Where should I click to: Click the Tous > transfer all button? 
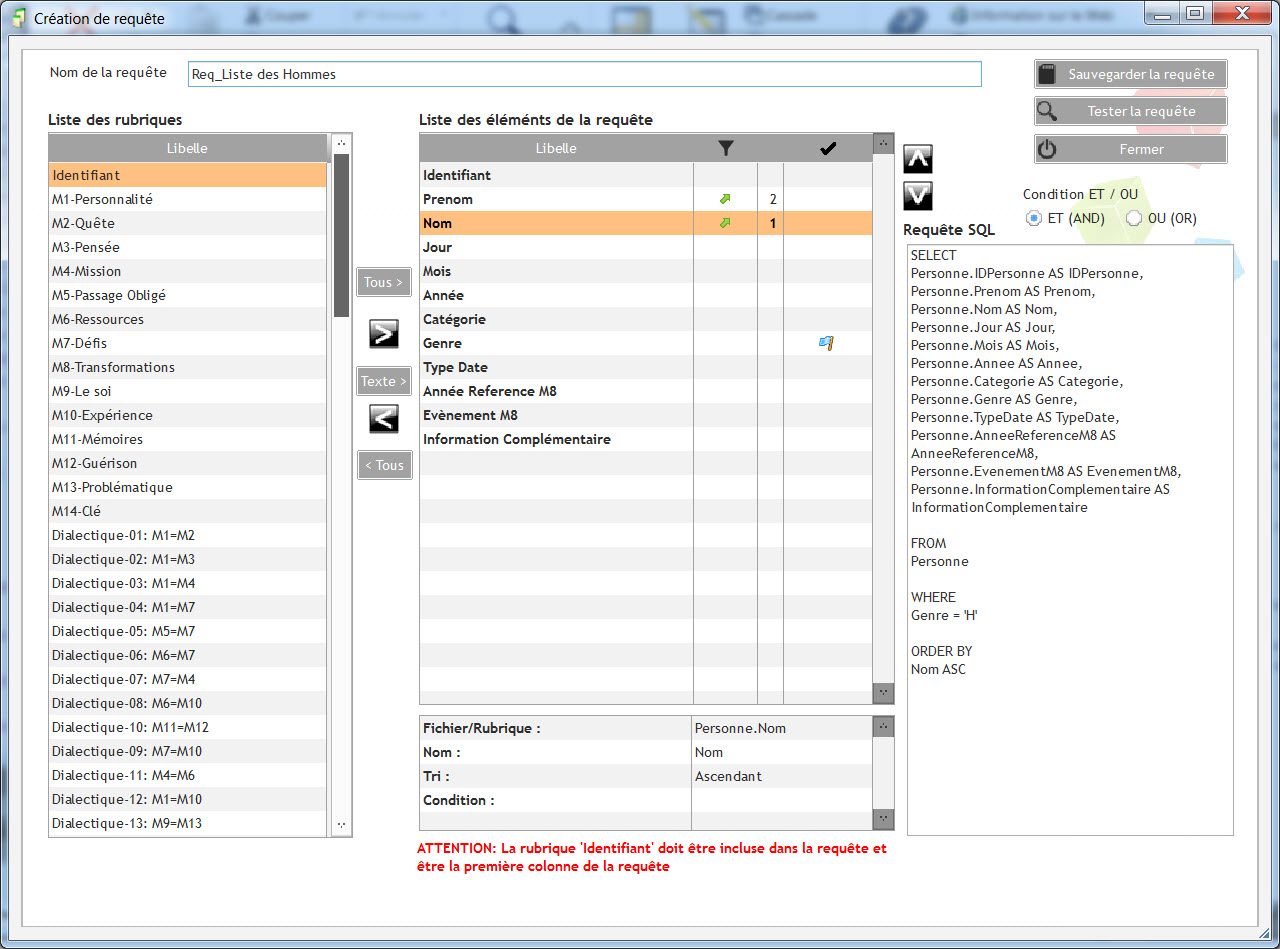[x=384, y=282]
